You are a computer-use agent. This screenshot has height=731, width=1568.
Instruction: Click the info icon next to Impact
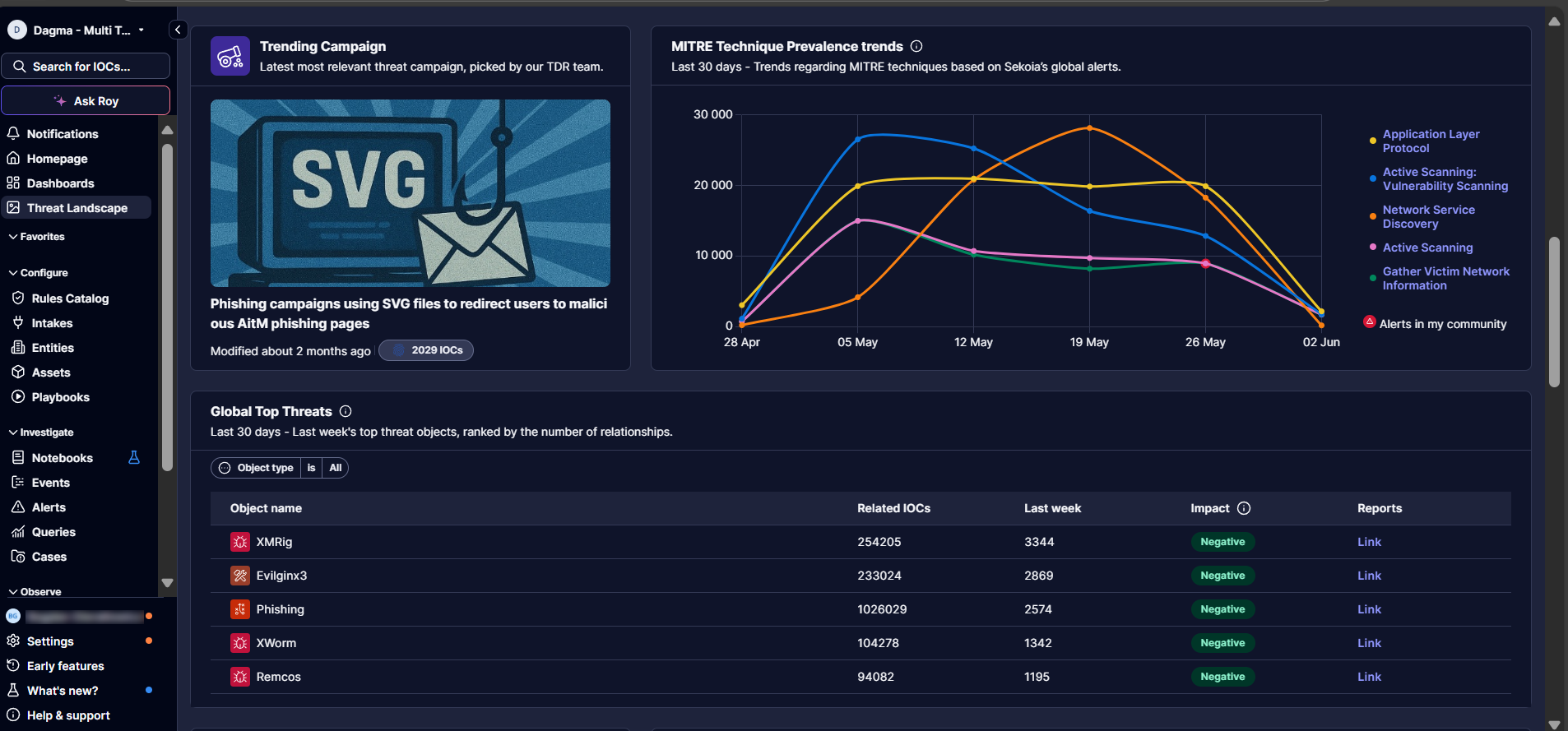click(1244, 508)
